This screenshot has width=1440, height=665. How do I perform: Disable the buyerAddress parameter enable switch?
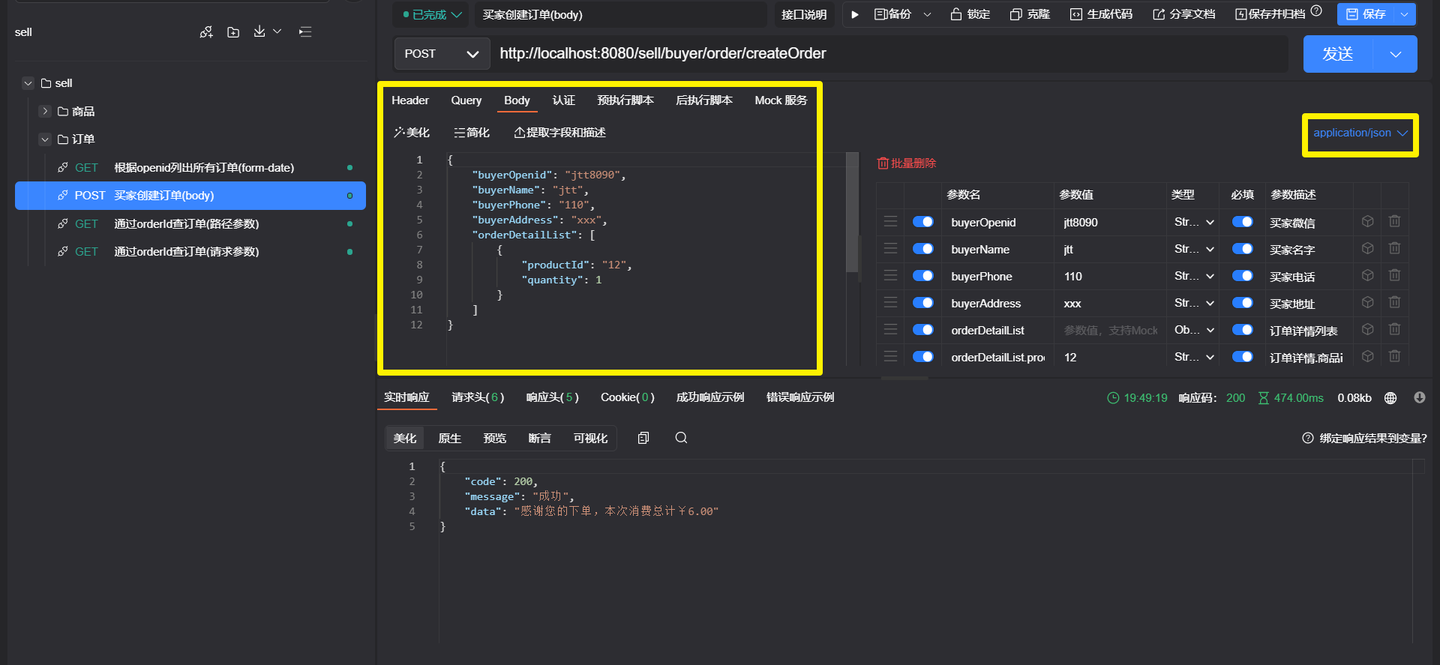click(922, 303)
